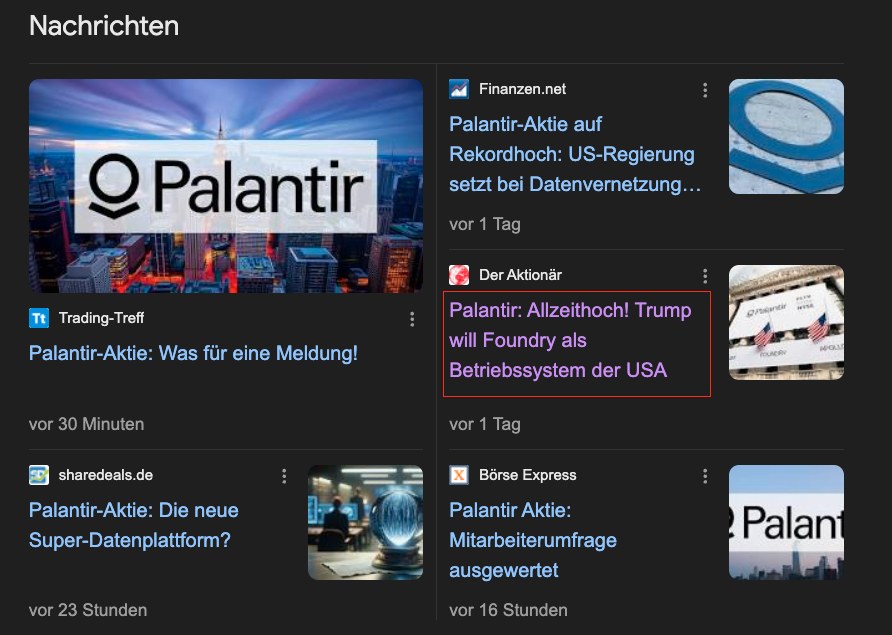Open three-dot menu for Börse Express article
This screenshot has width=892, height=635.
[705, 476]
